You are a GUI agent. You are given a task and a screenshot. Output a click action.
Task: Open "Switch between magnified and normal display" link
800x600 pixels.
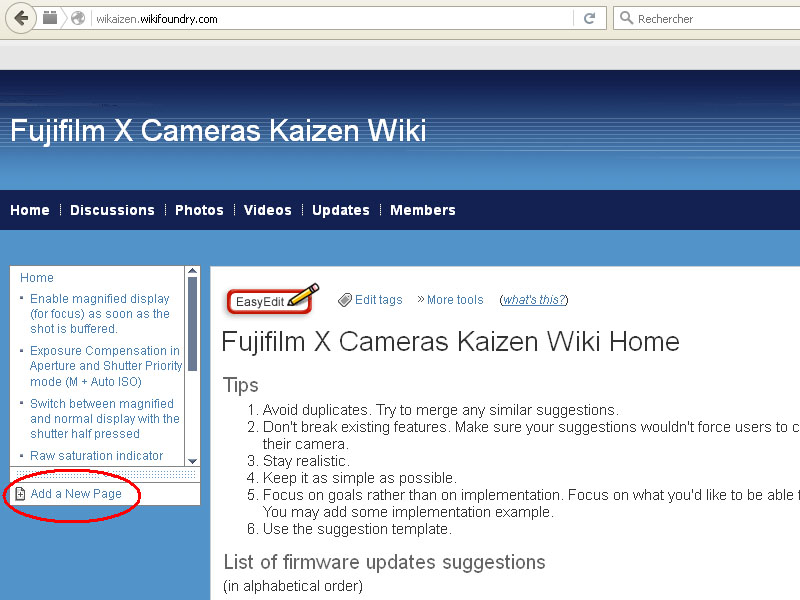coord(105,419)
